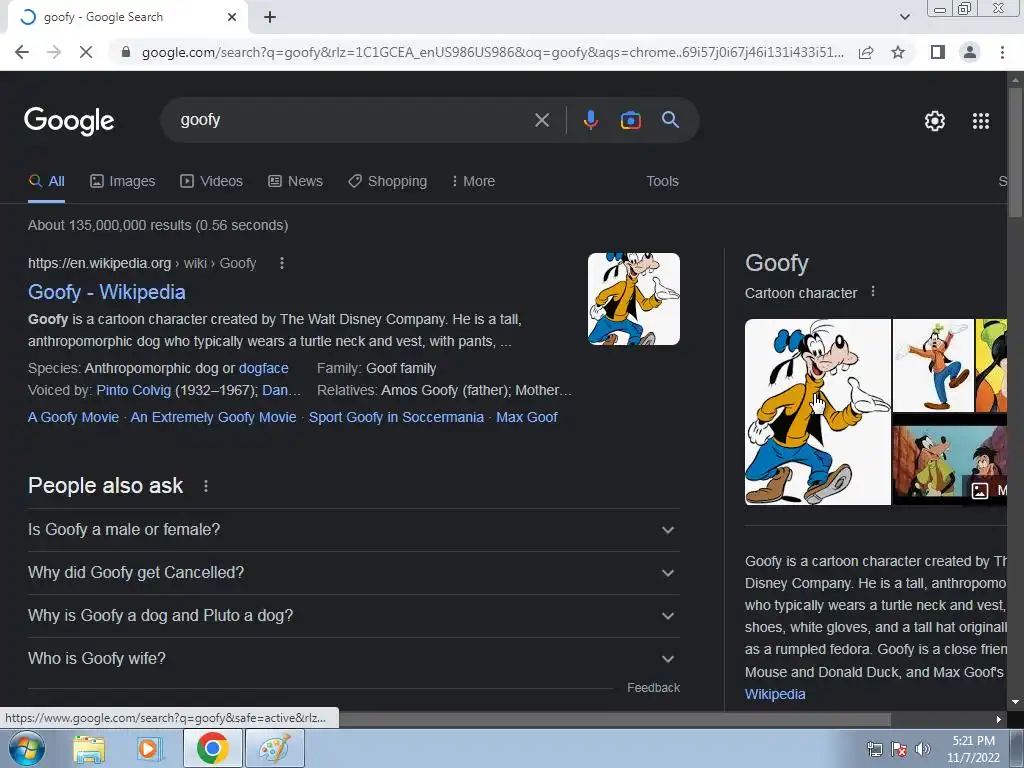This screenshot has width=1024, height=768.
Task: Click the knowledge panel Goofy title
Action: point(776,263)
